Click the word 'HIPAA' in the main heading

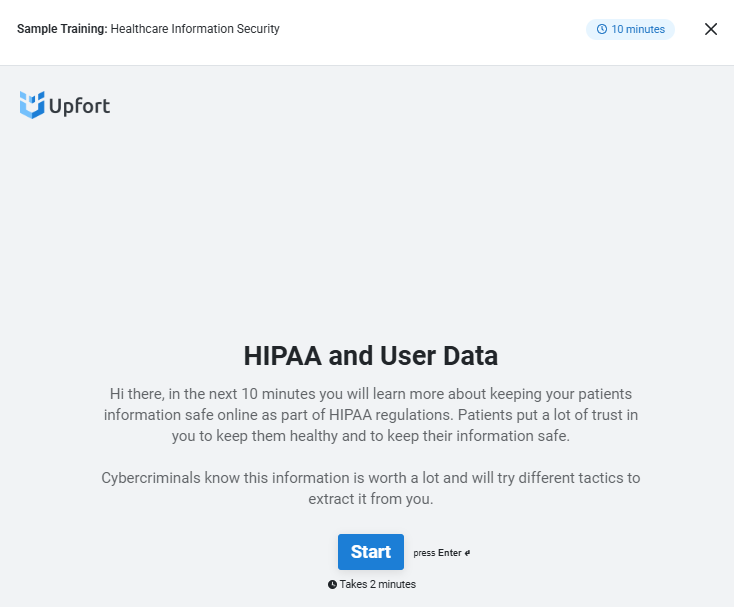pyautogui.click(x=283, y=355)
